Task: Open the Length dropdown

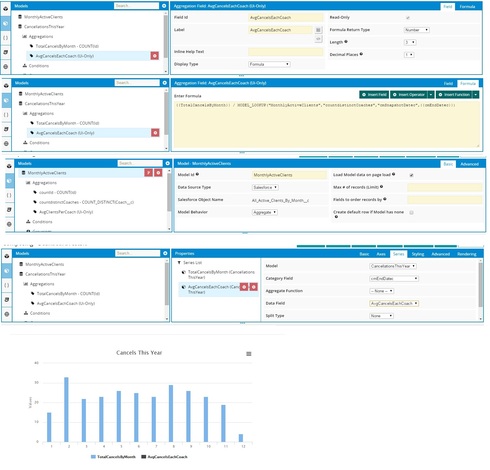Action: point(410,42)
